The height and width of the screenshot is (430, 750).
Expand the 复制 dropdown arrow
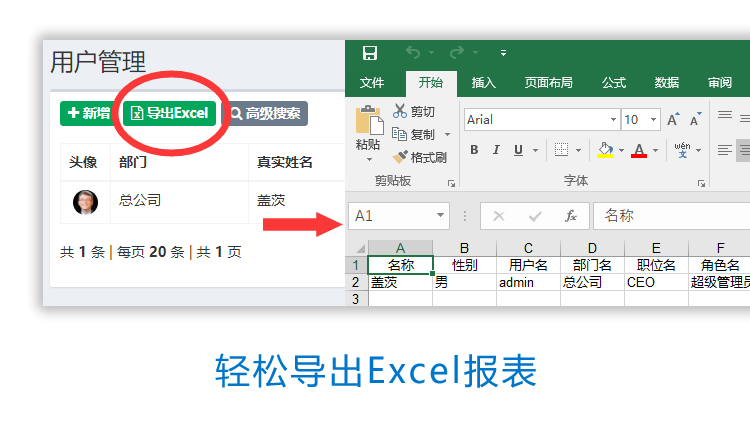(x=447, y=134)
